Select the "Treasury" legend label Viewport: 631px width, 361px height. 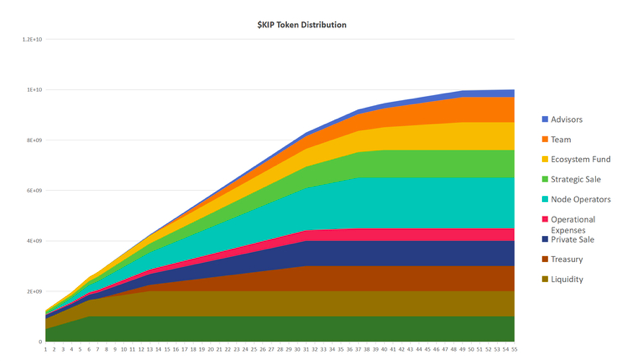[x=567, y=260]
